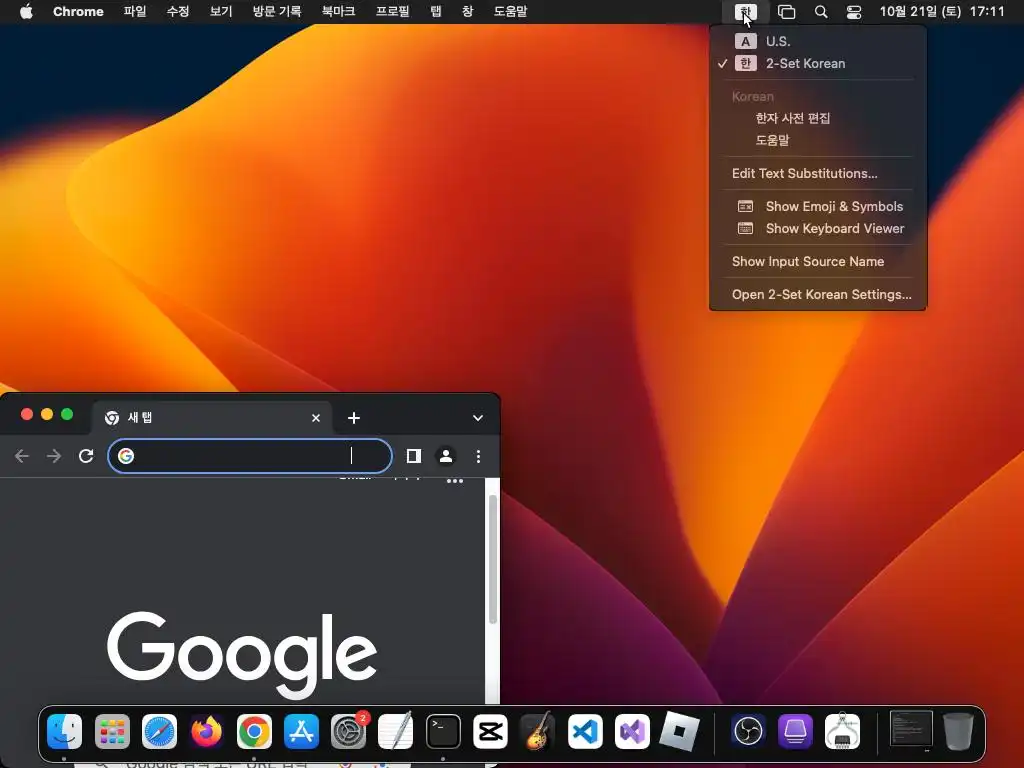Go forward in Chrome
Screen dimensions: 1024x768
click(54, 456)
